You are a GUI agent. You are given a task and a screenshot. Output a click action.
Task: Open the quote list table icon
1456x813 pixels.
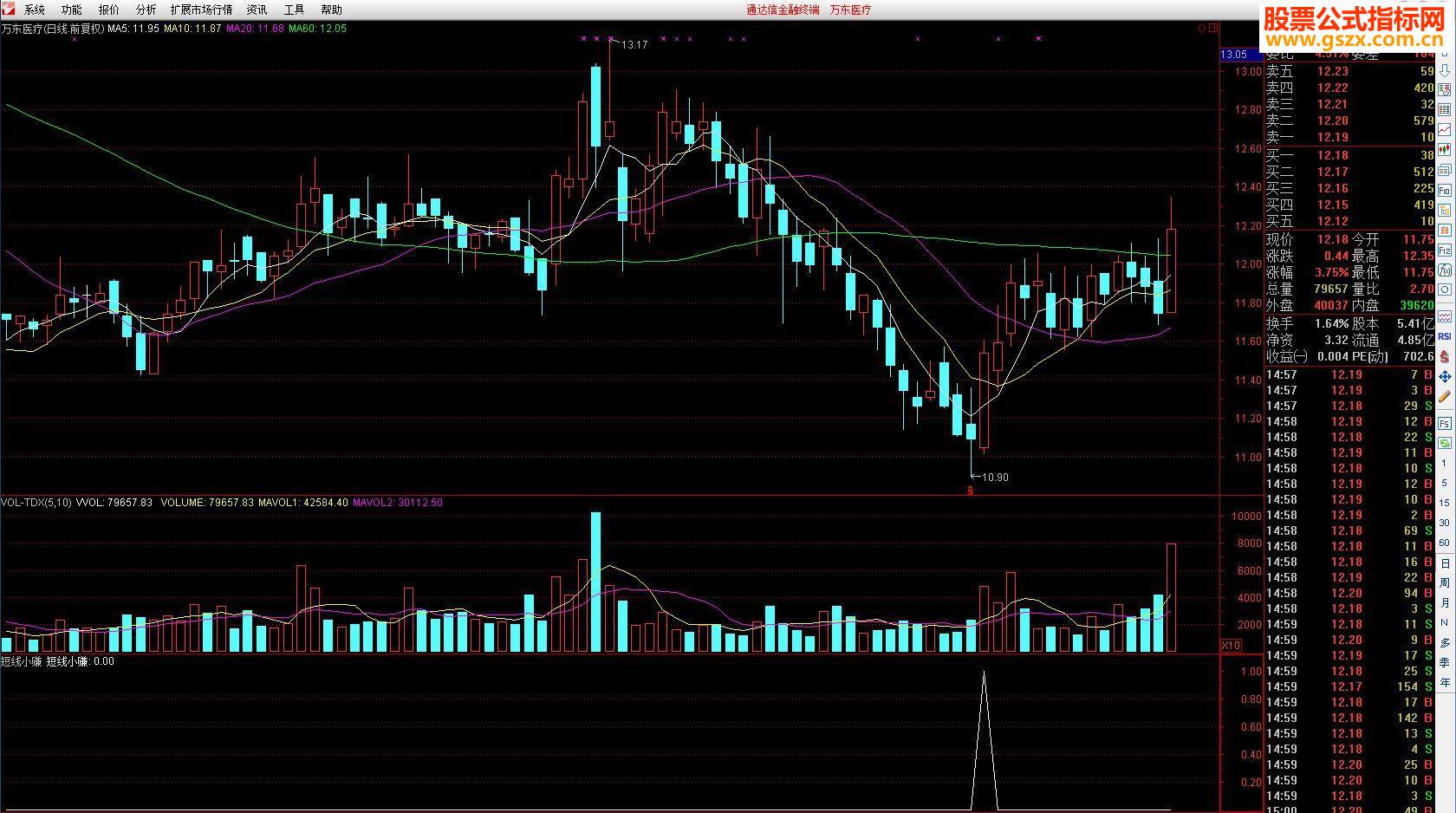(x=1445, y=109)
